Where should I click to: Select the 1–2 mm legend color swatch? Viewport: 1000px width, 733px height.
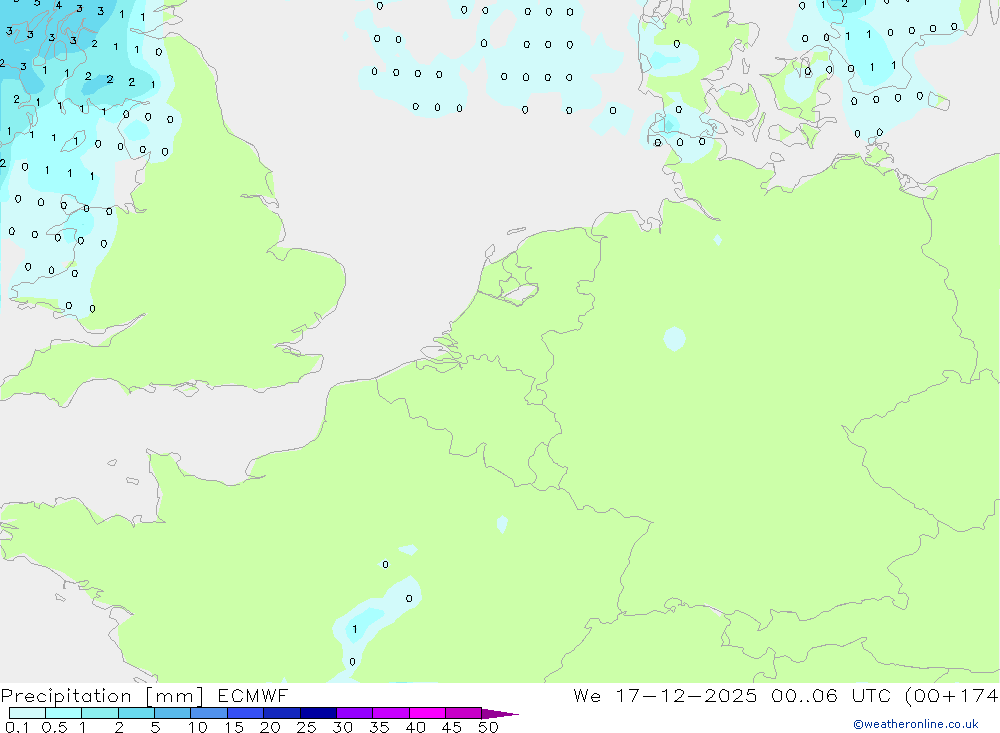[99, 713]
